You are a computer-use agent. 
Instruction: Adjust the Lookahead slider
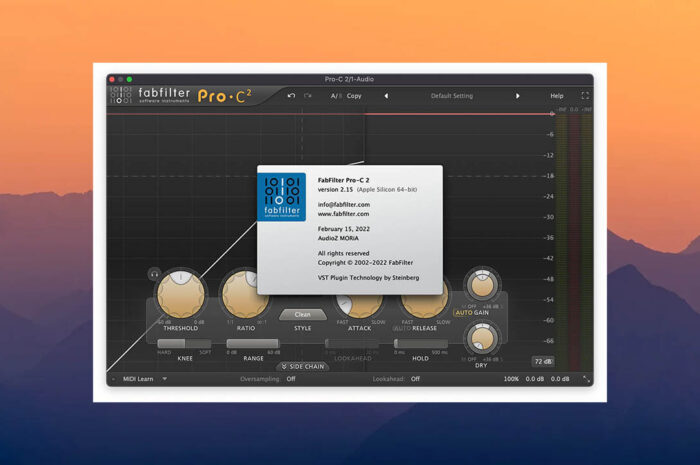(352, 344)
